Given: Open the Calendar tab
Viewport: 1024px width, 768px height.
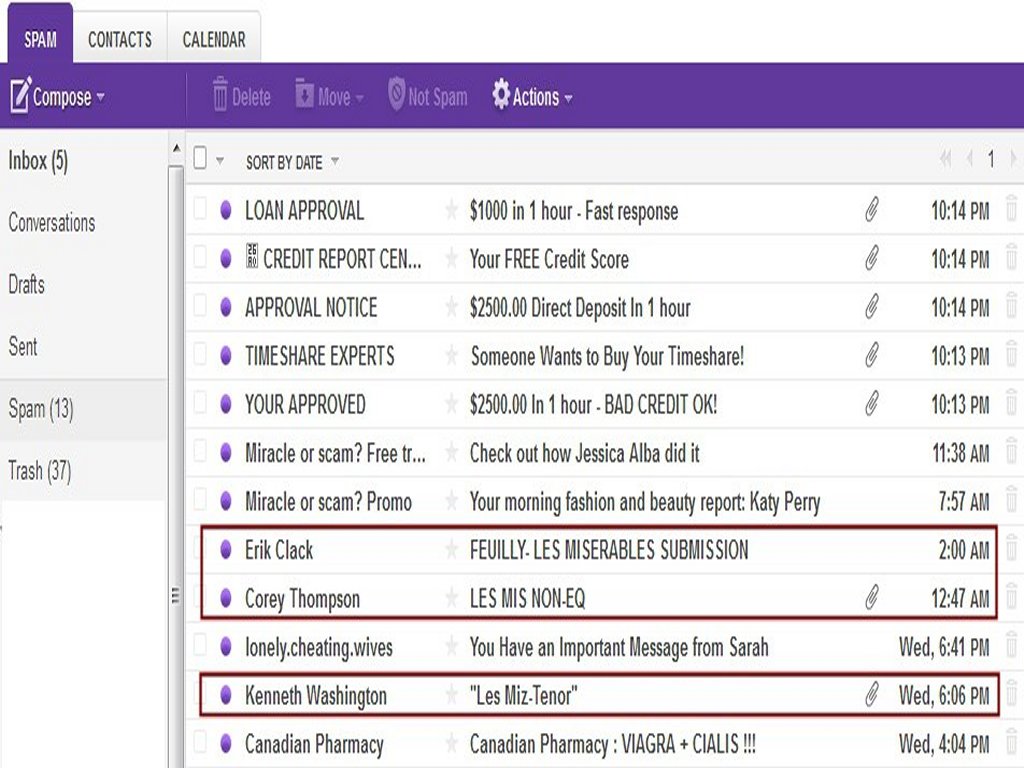Looking at the screenshot, I should [214, 40].
